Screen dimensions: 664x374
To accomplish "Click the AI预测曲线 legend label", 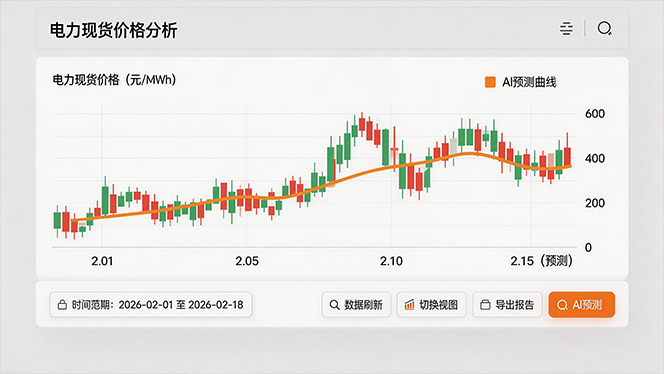I will coord(529,82).
